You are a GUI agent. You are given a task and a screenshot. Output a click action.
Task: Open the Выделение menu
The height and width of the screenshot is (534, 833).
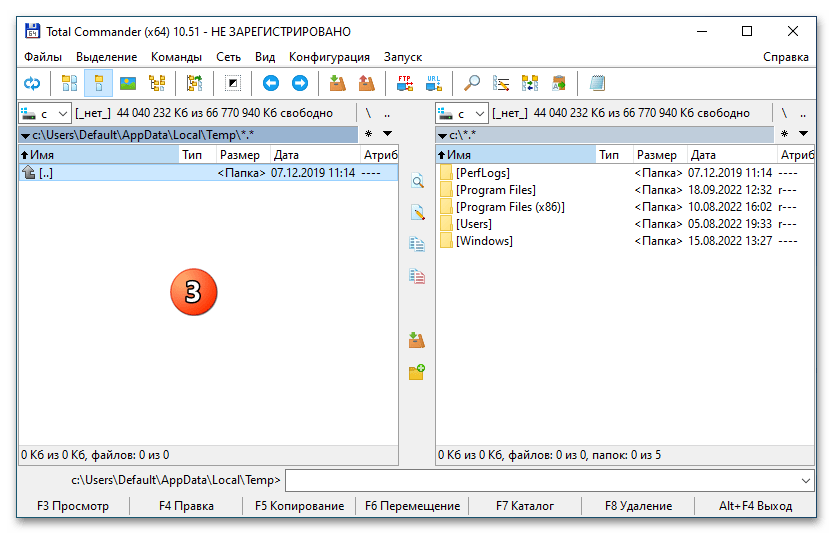tap(105, 57)
